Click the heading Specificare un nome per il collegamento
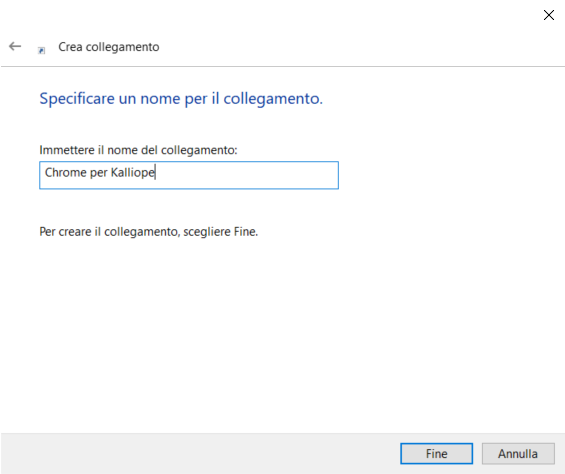This screenshot has height=474, width=565. tap(181, 98)
